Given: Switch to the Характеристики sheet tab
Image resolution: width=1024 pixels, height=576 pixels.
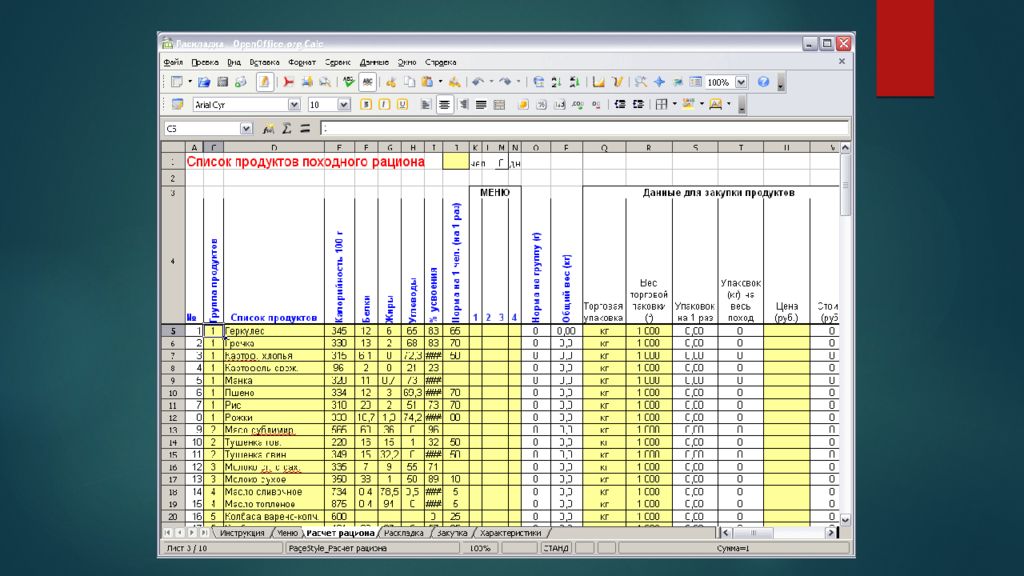Looking at the screenshot, I should pos(511,533).
